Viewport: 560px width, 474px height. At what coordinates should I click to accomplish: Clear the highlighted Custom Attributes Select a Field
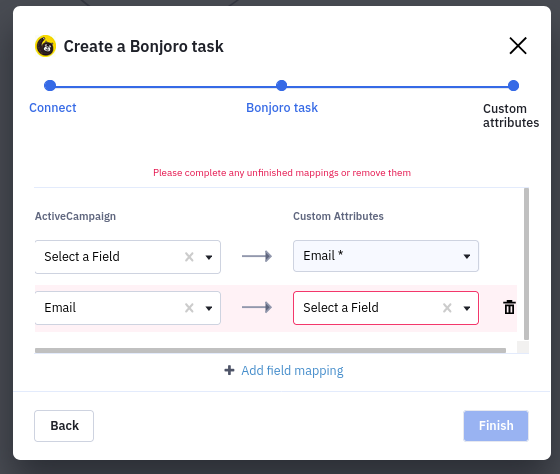pyautogui.click(x=447, y=308)
